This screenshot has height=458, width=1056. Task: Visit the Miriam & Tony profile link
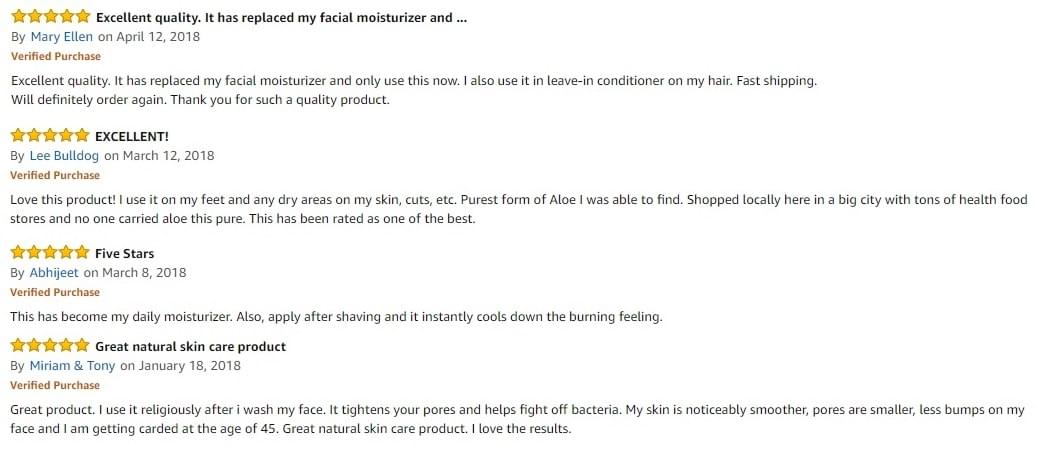[72, 366]
